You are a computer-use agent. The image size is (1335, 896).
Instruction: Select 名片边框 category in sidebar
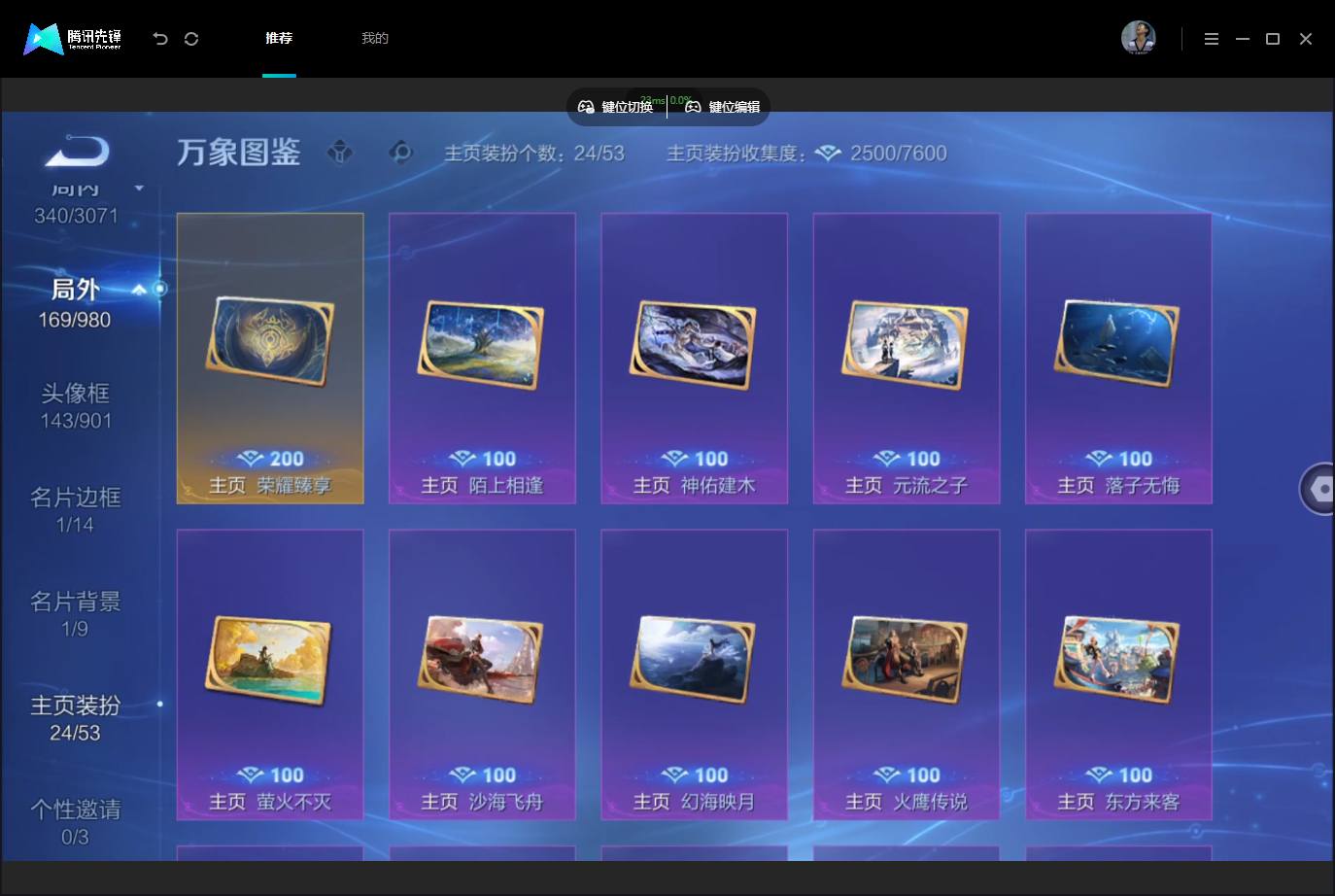76,510
